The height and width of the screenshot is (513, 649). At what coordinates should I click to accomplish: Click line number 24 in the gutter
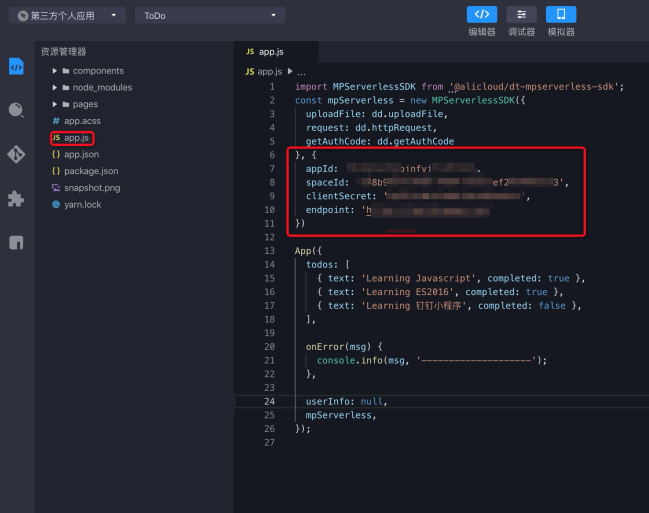coord(269,401)
